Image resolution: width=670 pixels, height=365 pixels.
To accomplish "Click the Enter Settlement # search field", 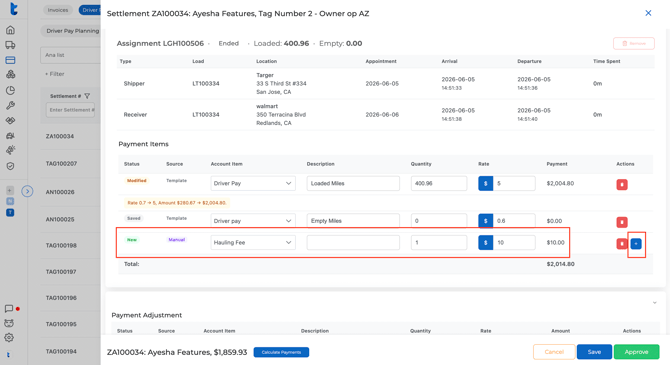I will (70, 110).
